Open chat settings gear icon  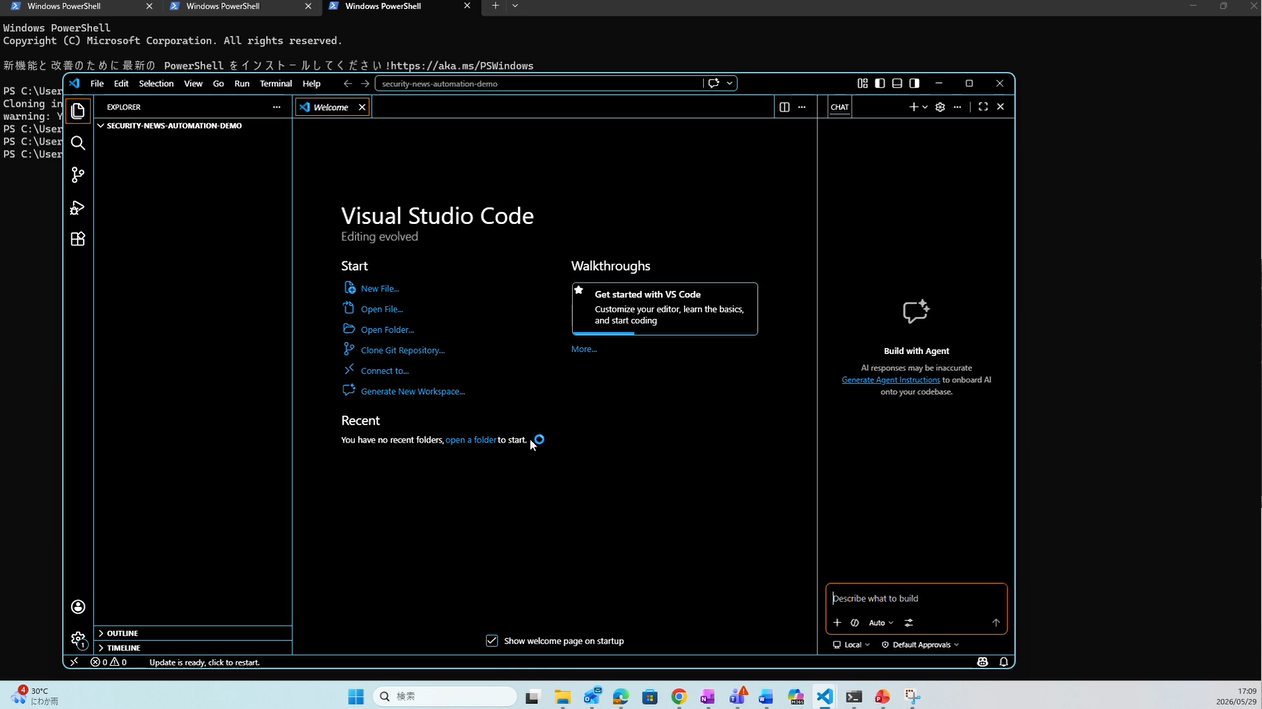(x=940, y=107)
